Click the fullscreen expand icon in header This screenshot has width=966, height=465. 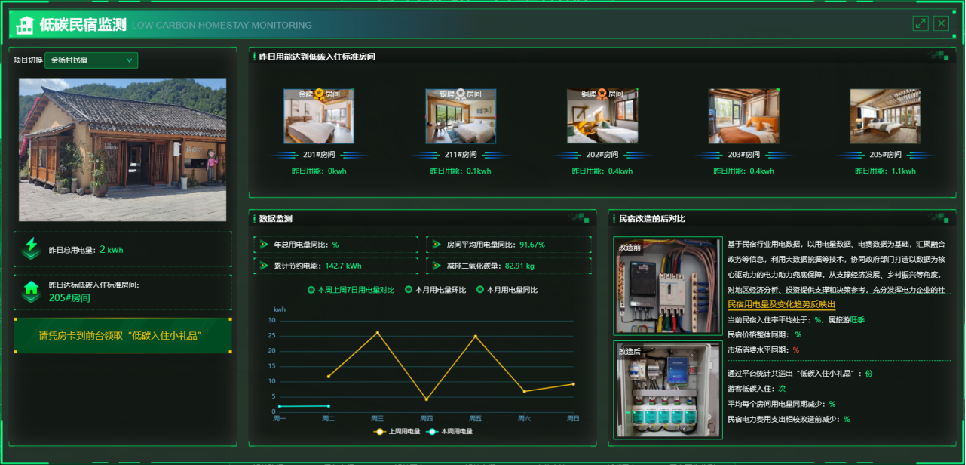[x=920, y=23]
